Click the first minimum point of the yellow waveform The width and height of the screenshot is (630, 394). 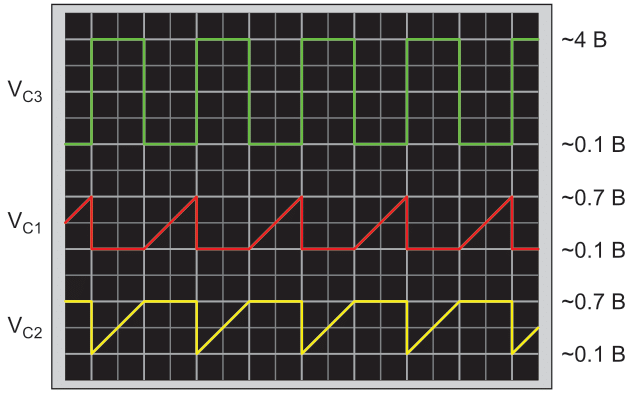(x=92, y=354)
